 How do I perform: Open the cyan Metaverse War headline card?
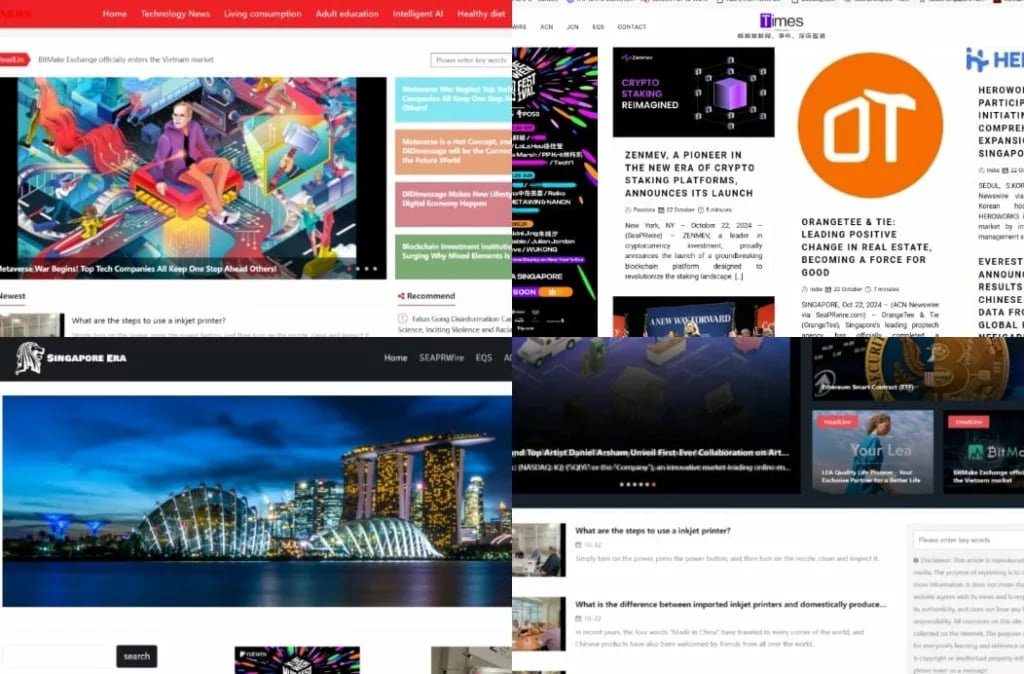click(453, 99)
